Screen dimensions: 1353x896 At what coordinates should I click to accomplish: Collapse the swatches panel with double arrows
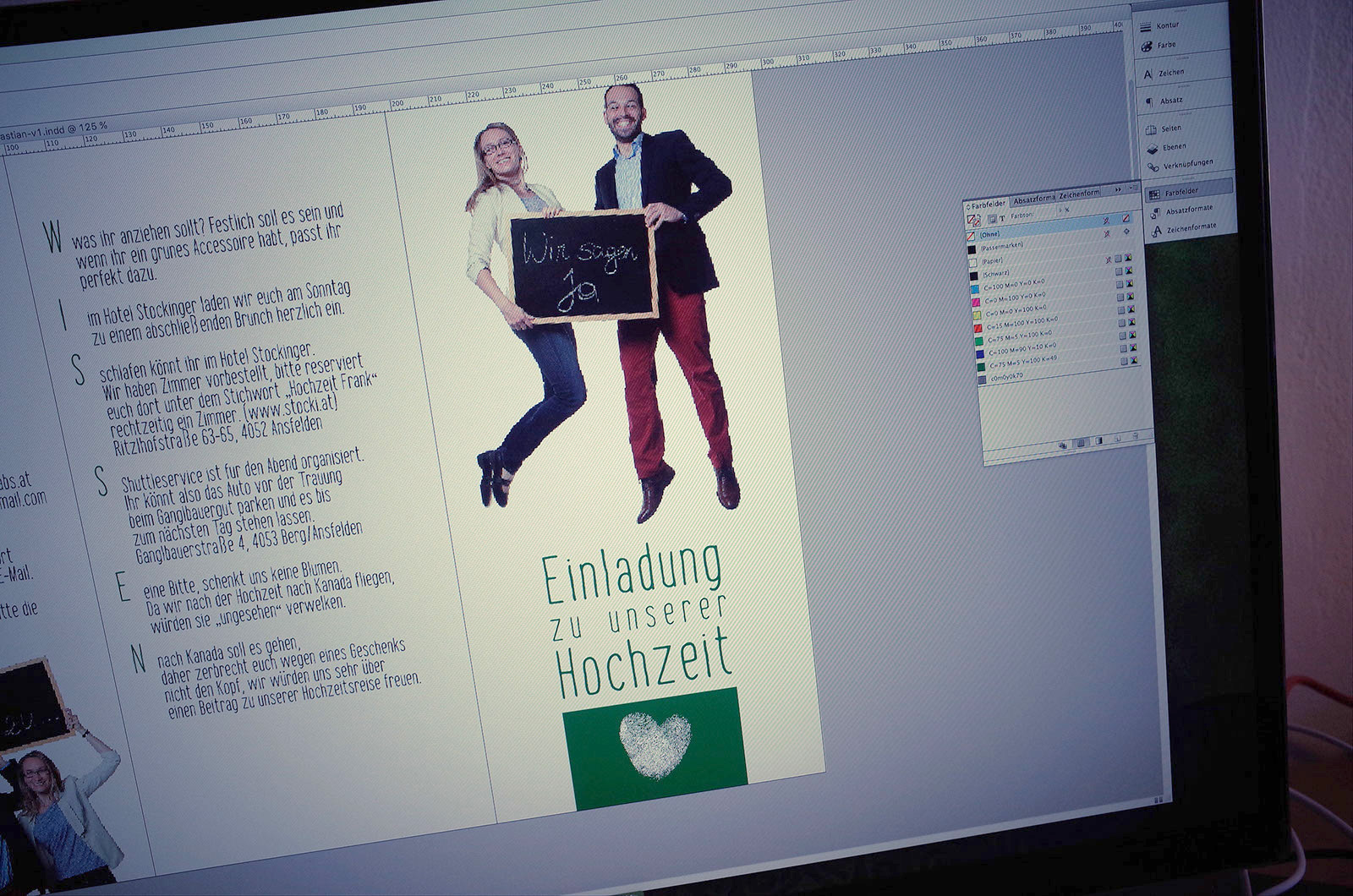(x=1119, y=189)
